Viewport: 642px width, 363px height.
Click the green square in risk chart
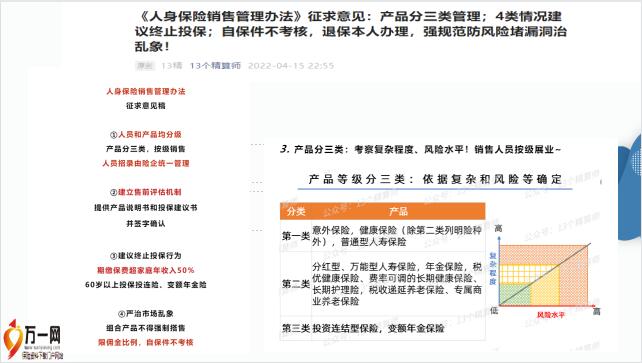(x=515, y=294)
